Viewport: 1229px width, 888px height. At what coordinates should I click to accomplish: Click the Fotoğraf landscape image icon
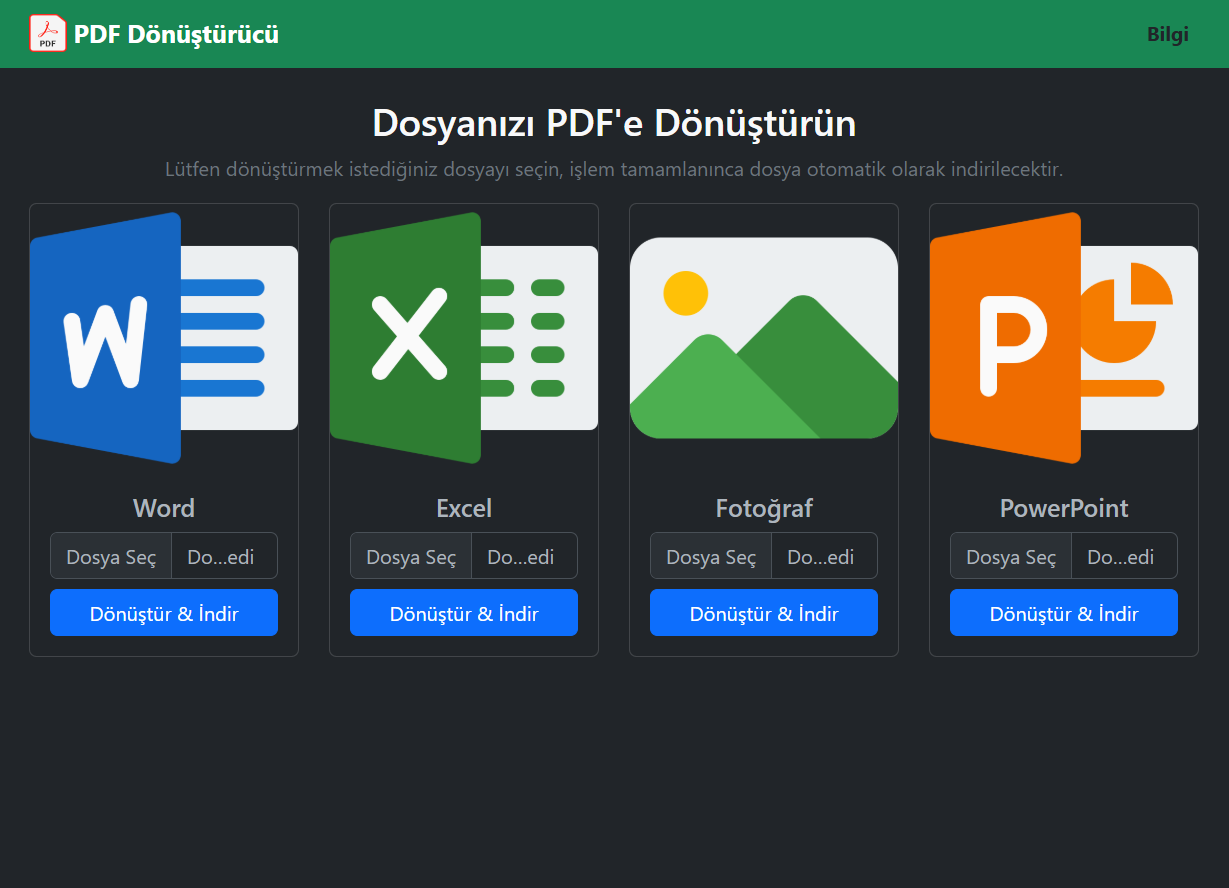pos(764,338)
